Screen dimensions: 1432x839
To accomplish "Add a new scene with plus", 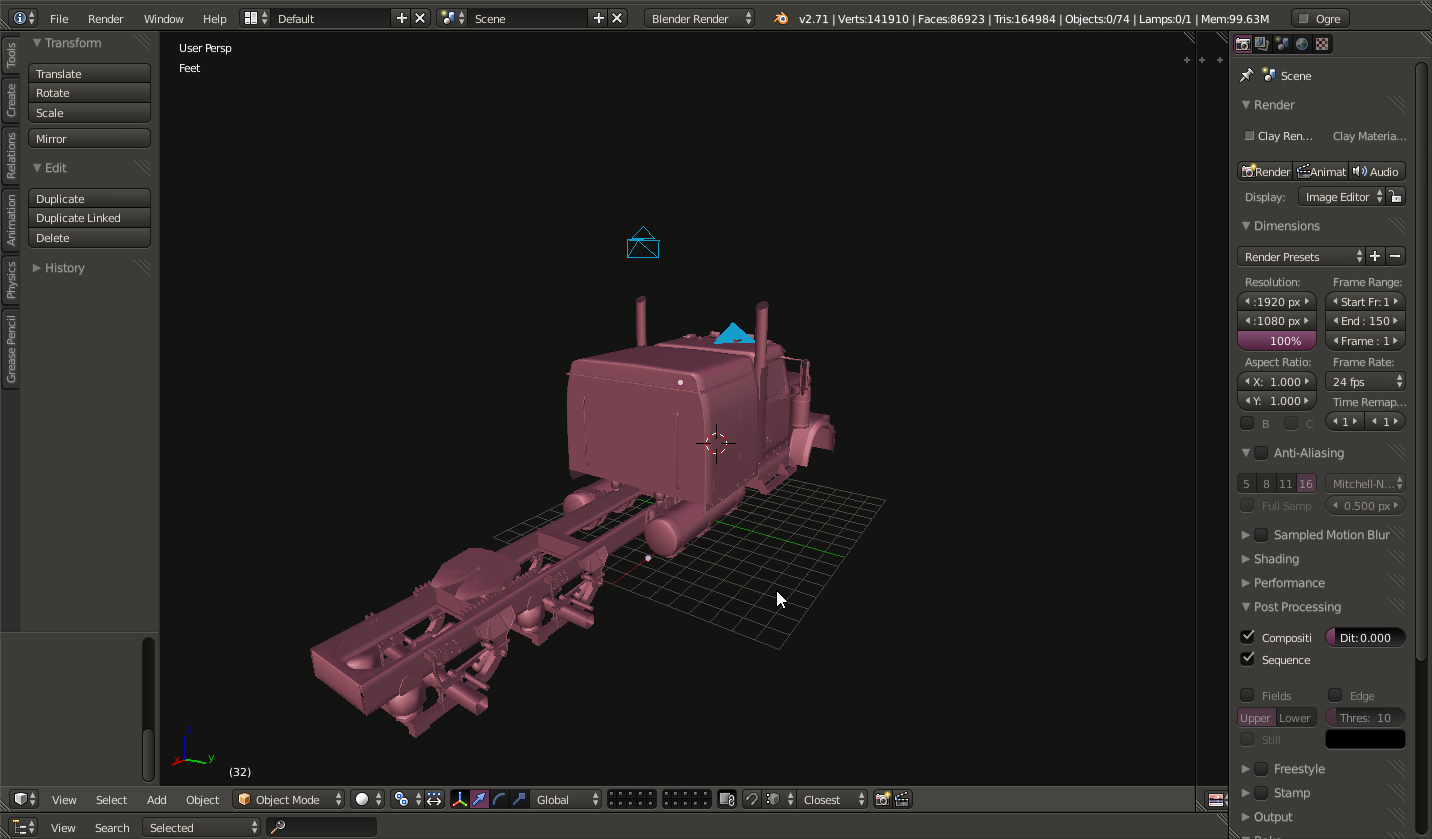I will coord(598,18).
